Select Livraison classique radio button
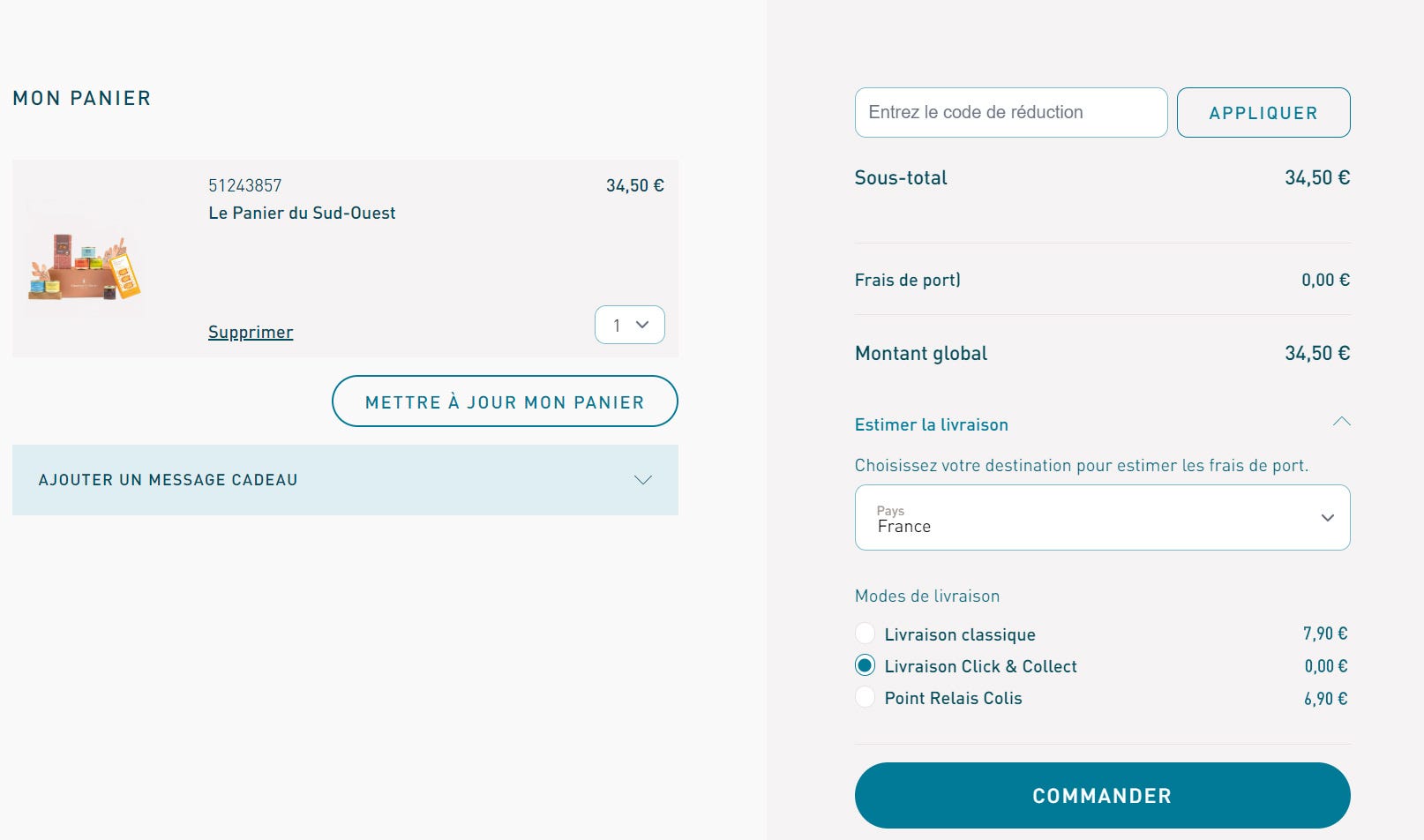 coord(865,634)
